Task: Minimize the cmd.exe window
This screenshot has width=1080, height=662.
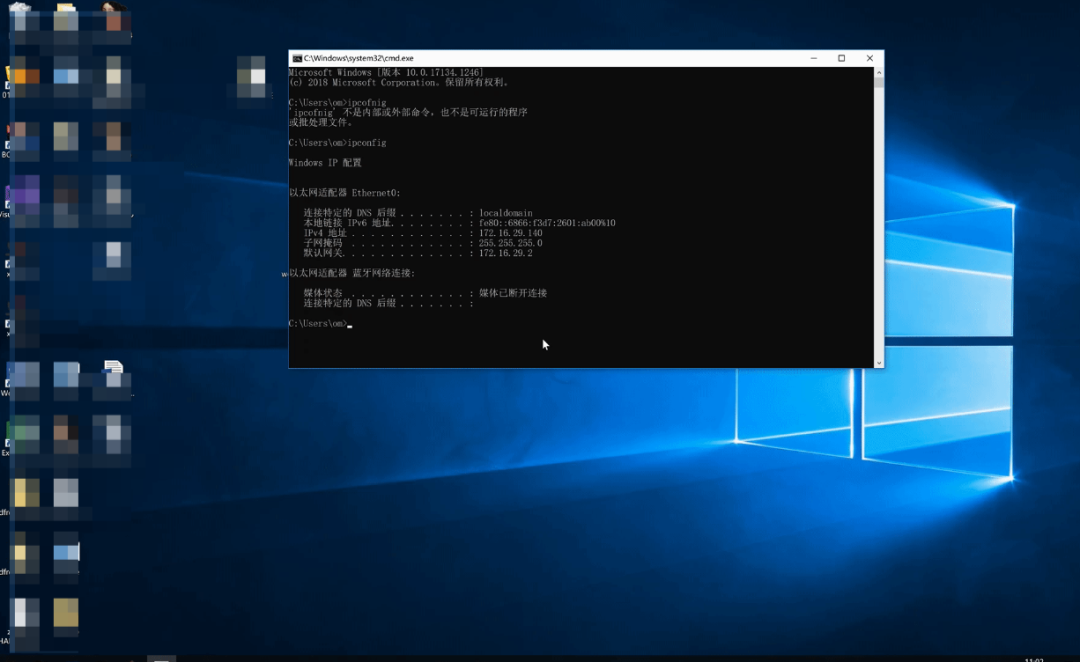Action: 813,59
